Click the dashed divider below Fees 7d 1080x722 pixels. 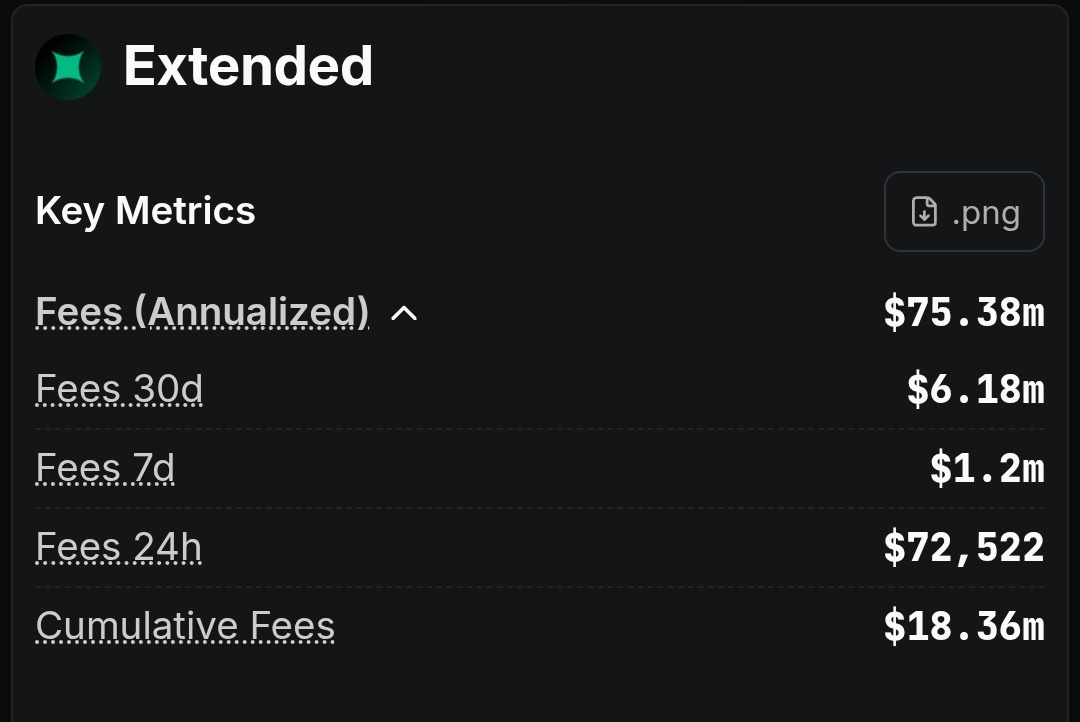(x=540, y=508)
